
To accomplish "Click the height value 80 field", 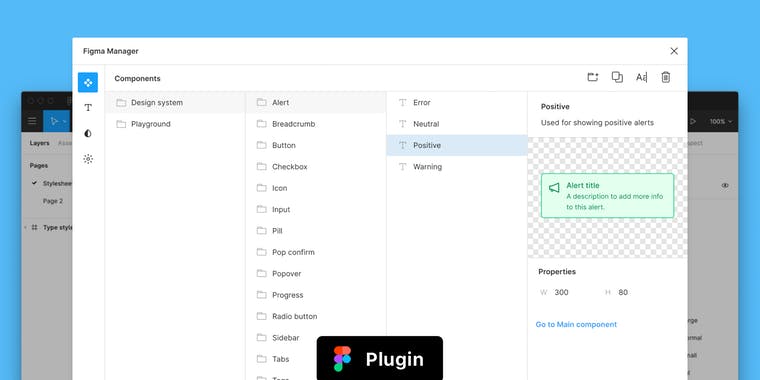I will pos(623,292).
